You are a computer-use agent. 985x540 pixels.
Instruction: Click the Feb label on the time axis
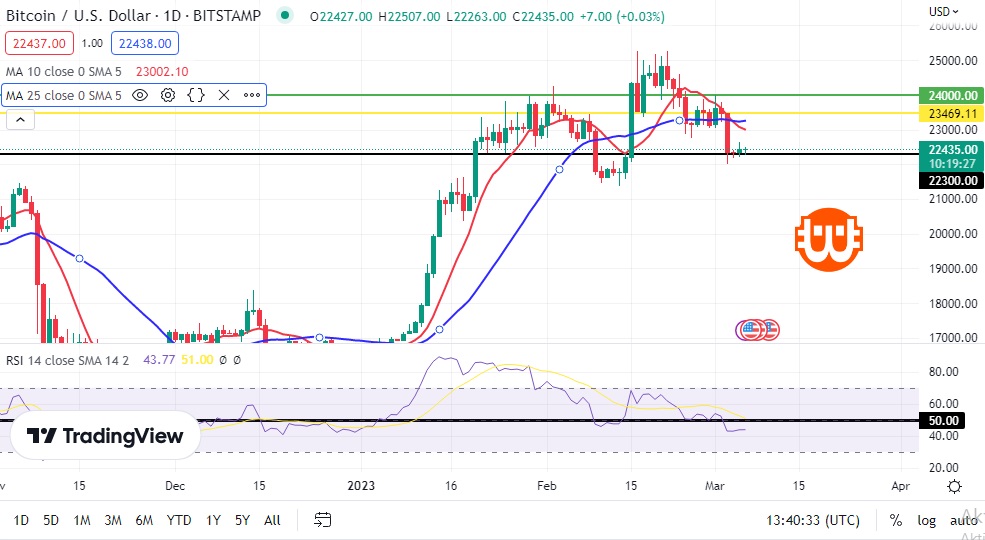[x=547, y=486]
